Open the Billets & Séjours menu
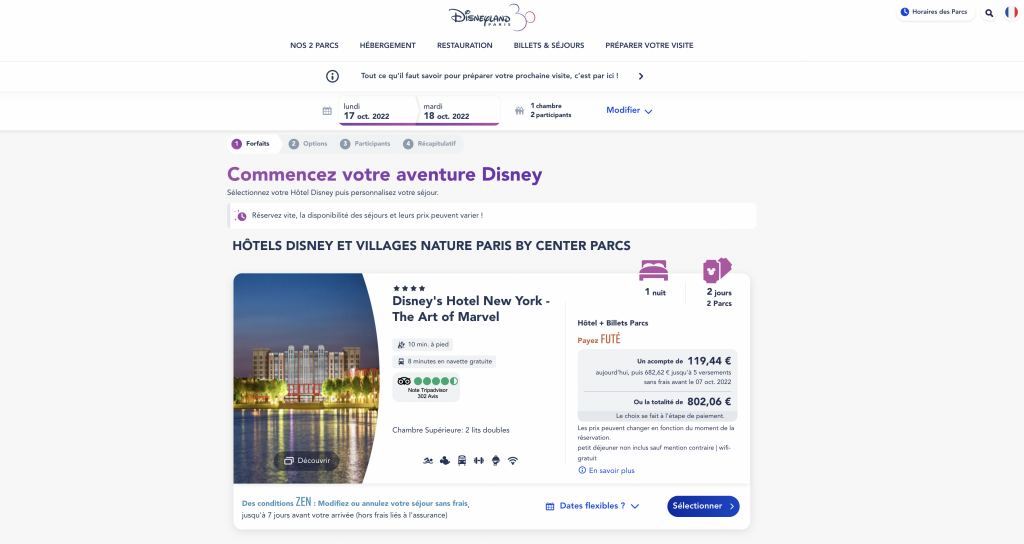Viewport: 1024px width, 544px height. click(x=548, y=46)
